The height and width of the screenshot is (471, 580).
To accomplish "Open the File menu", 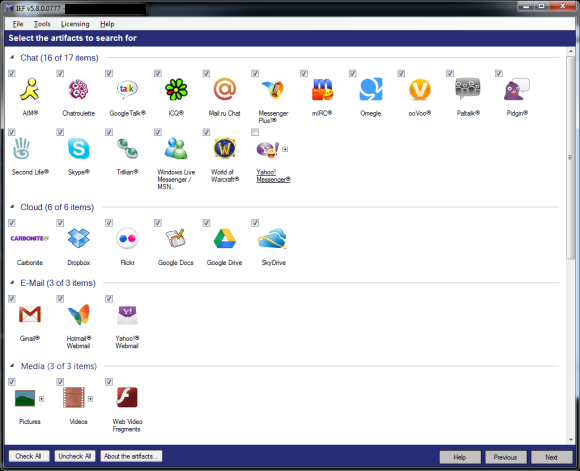I will click(18, 24).
